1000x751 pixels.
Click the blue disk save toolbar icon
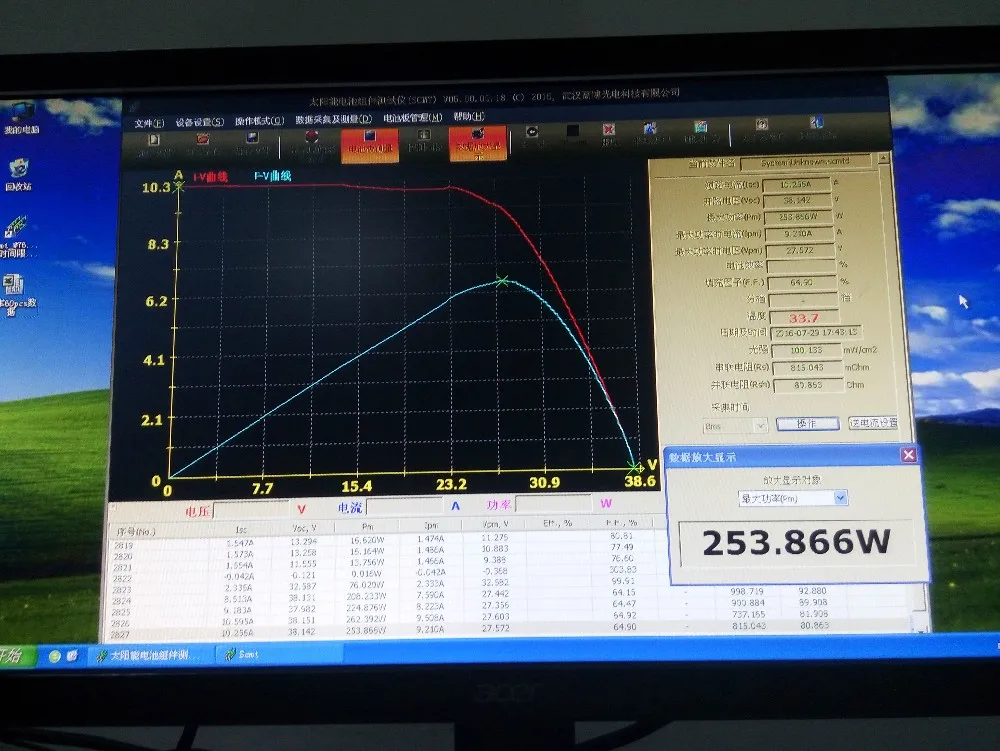click(x=253, y=138)
